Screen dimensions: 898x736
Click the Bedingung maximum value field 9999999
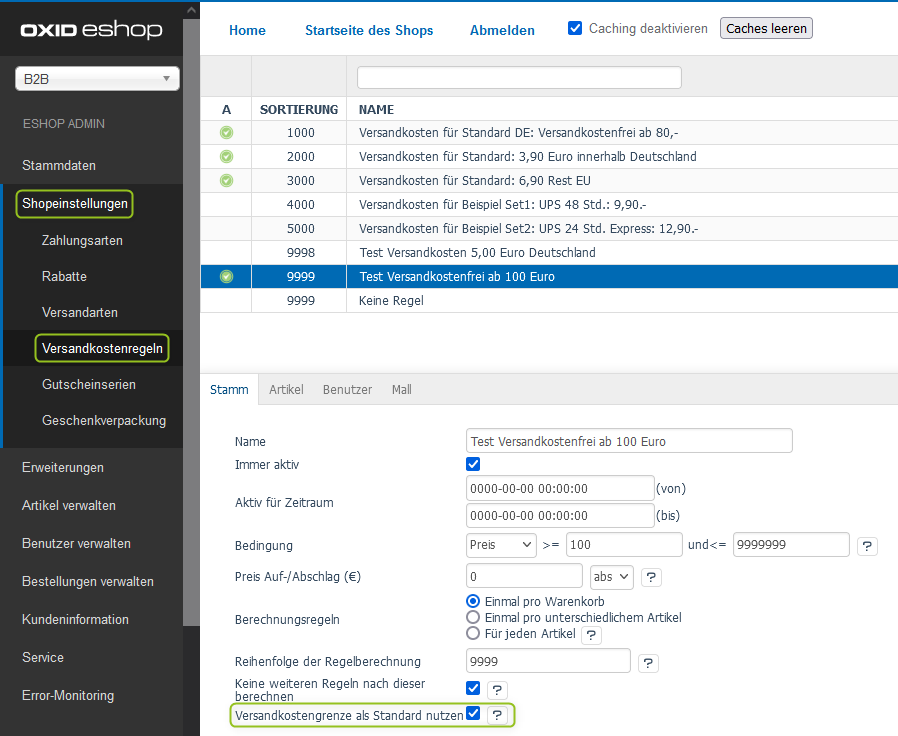tap(791, 545)
